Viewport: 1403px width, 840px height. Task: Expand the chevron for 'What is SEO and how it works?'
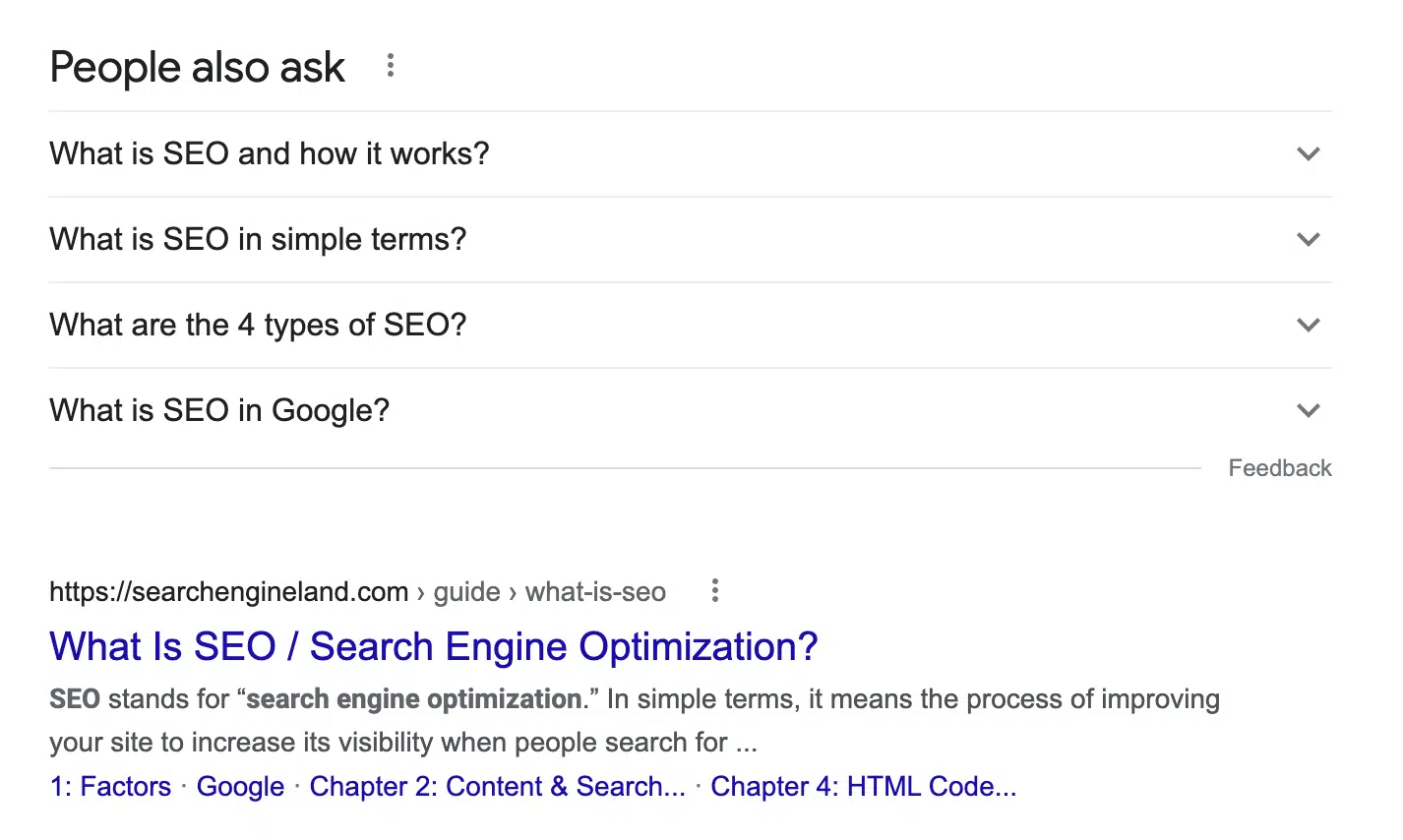tap(1309, 153)
